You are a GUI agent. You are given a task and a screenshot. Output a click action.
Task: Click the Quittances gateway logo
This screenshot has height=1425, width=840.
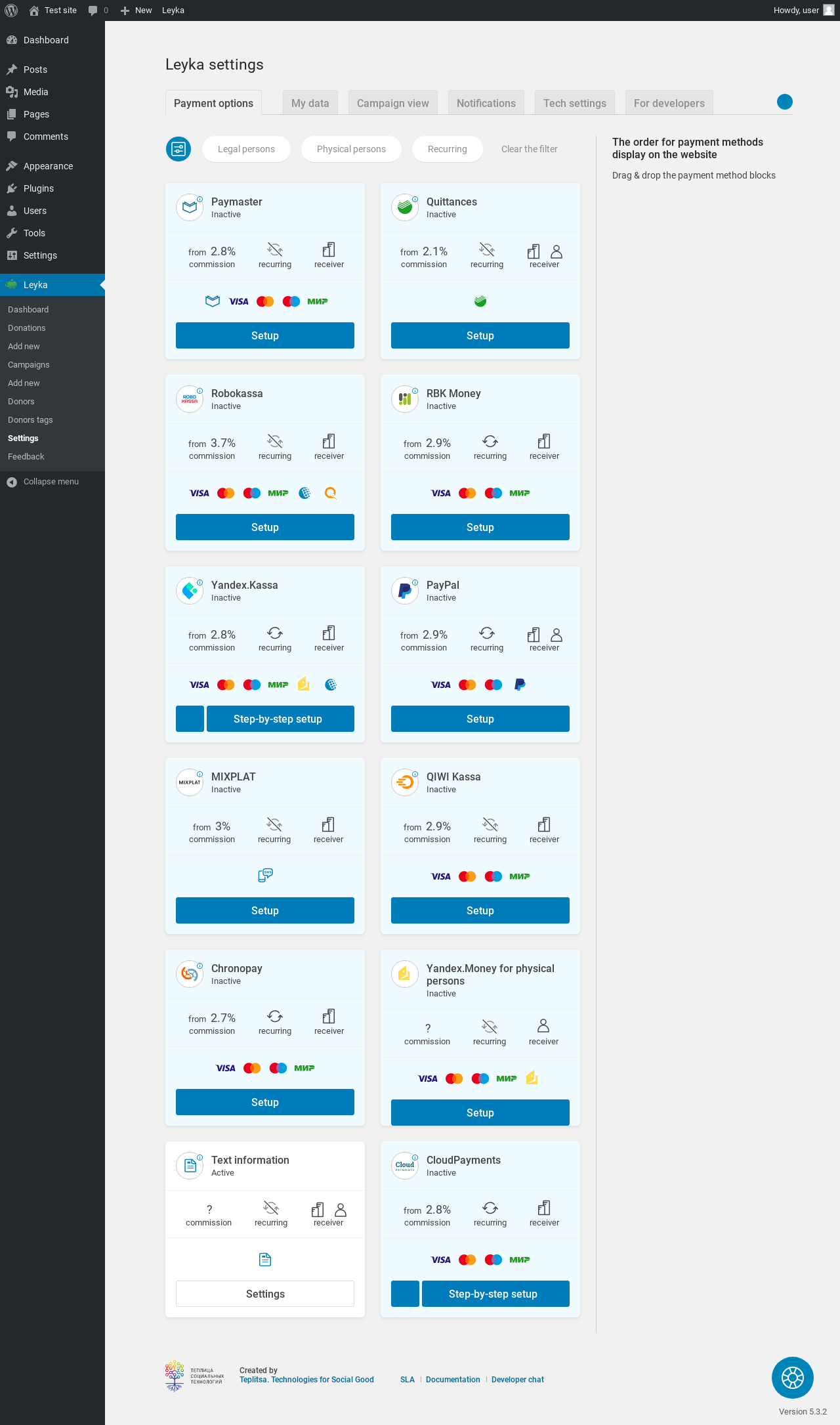pyautogui.click(x=405, y=207)
